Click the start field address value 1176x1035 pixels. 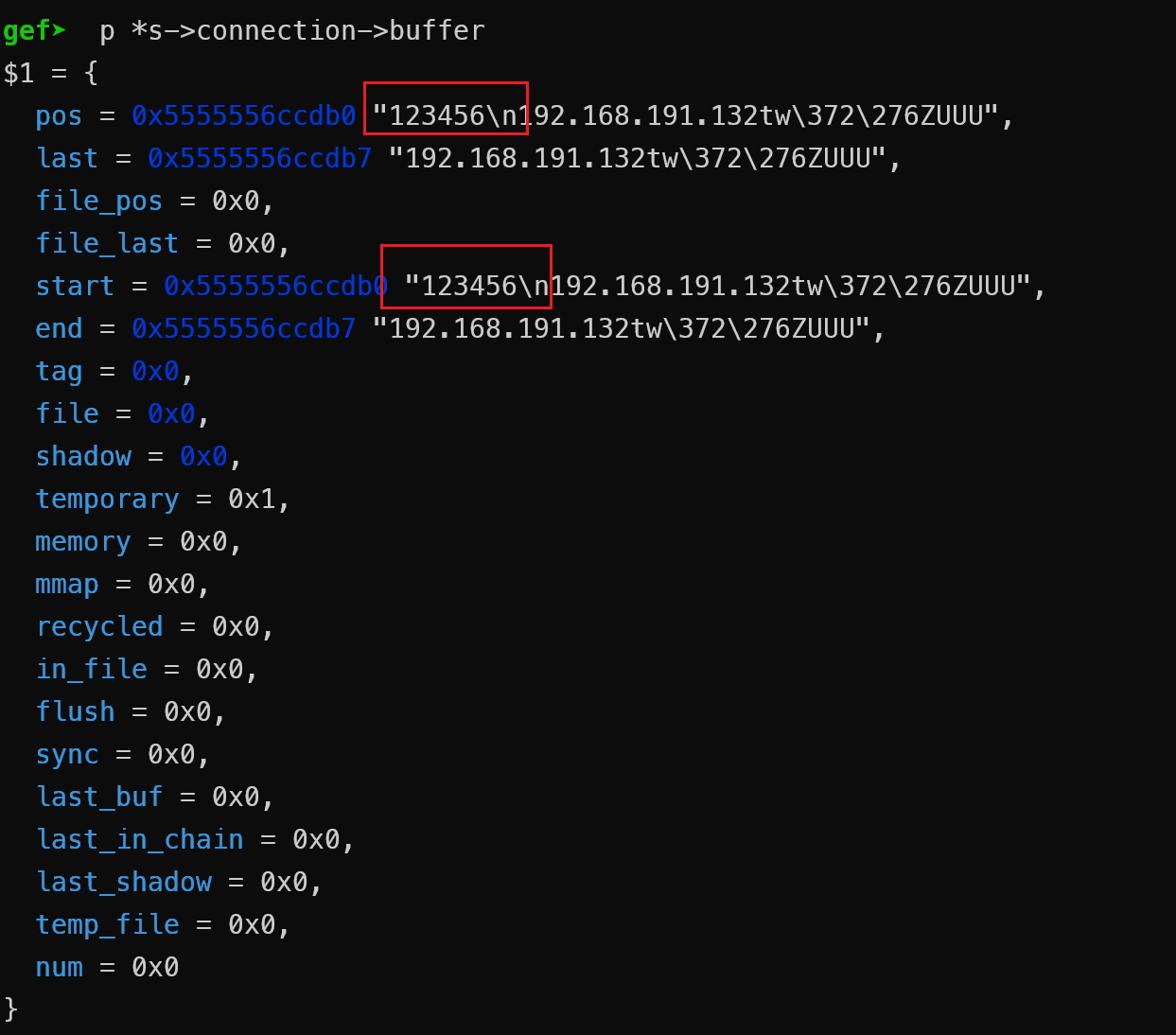tap(276, 286)
